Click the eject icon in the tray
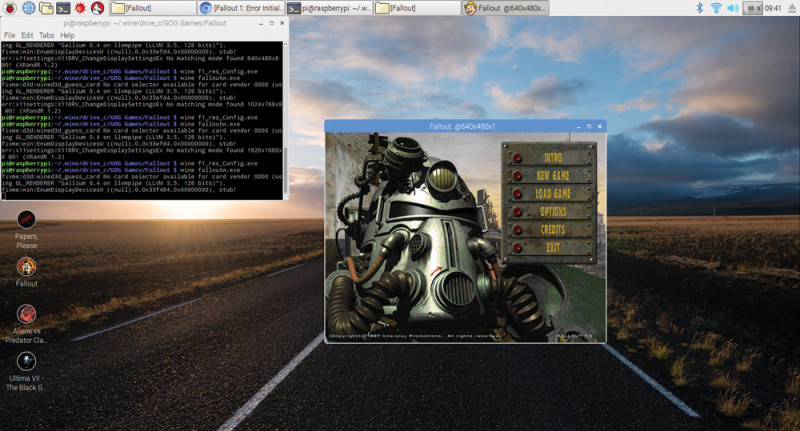The image size is (800, 431). coord(790,8)
